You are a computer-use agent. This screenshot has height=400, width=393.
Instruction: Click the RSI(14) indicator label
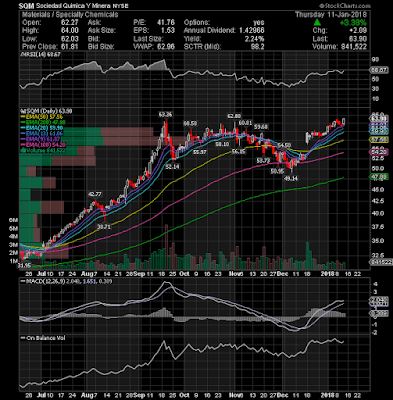tap(41, 54)
